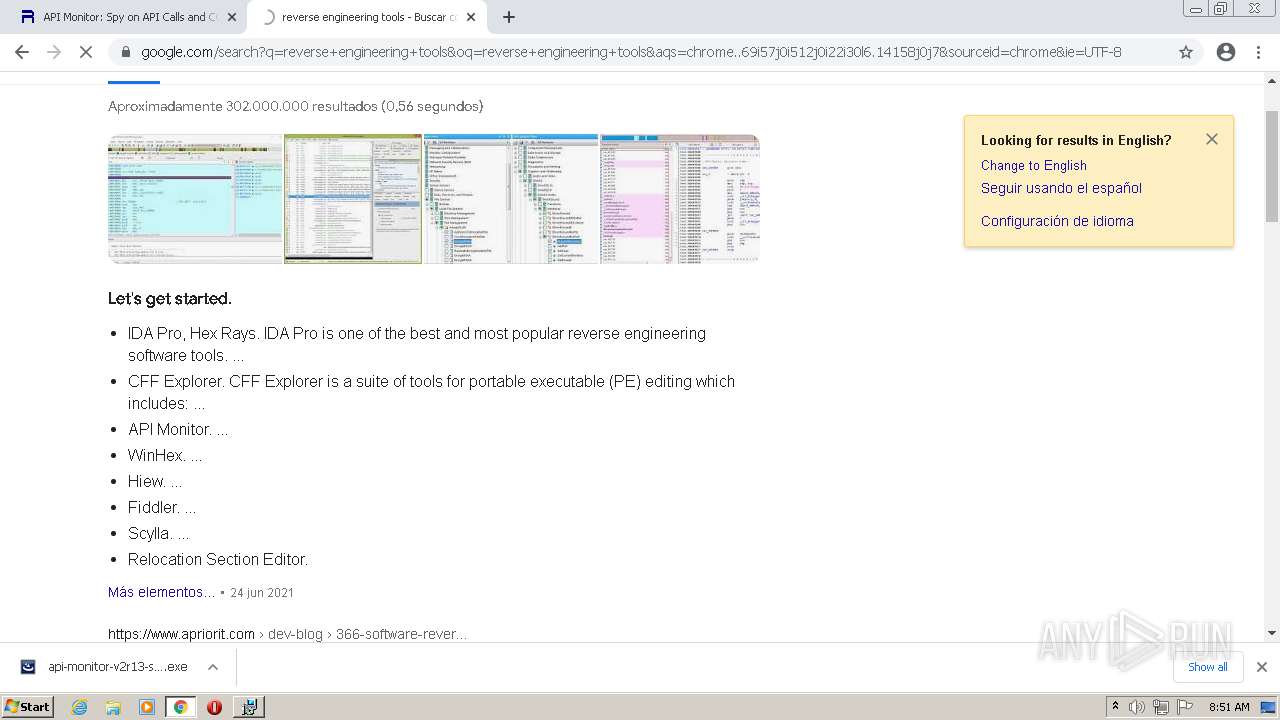This screenshot has height=720, width=1280.
Task: Open the Chrome three-dot menu
Action: coord(1258,52)
